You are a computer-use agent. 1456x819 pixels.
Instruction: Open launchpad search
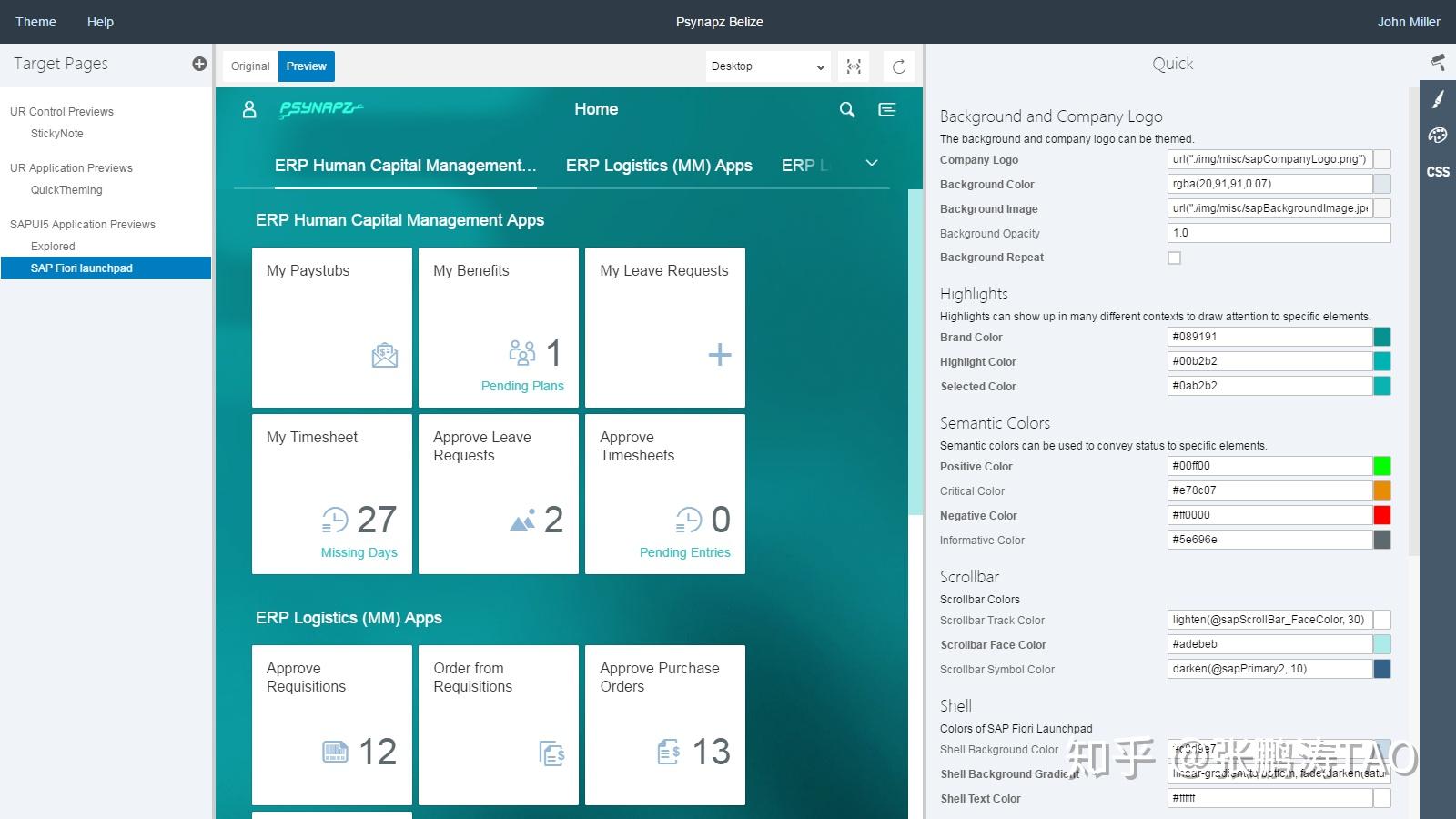(847, 110)
